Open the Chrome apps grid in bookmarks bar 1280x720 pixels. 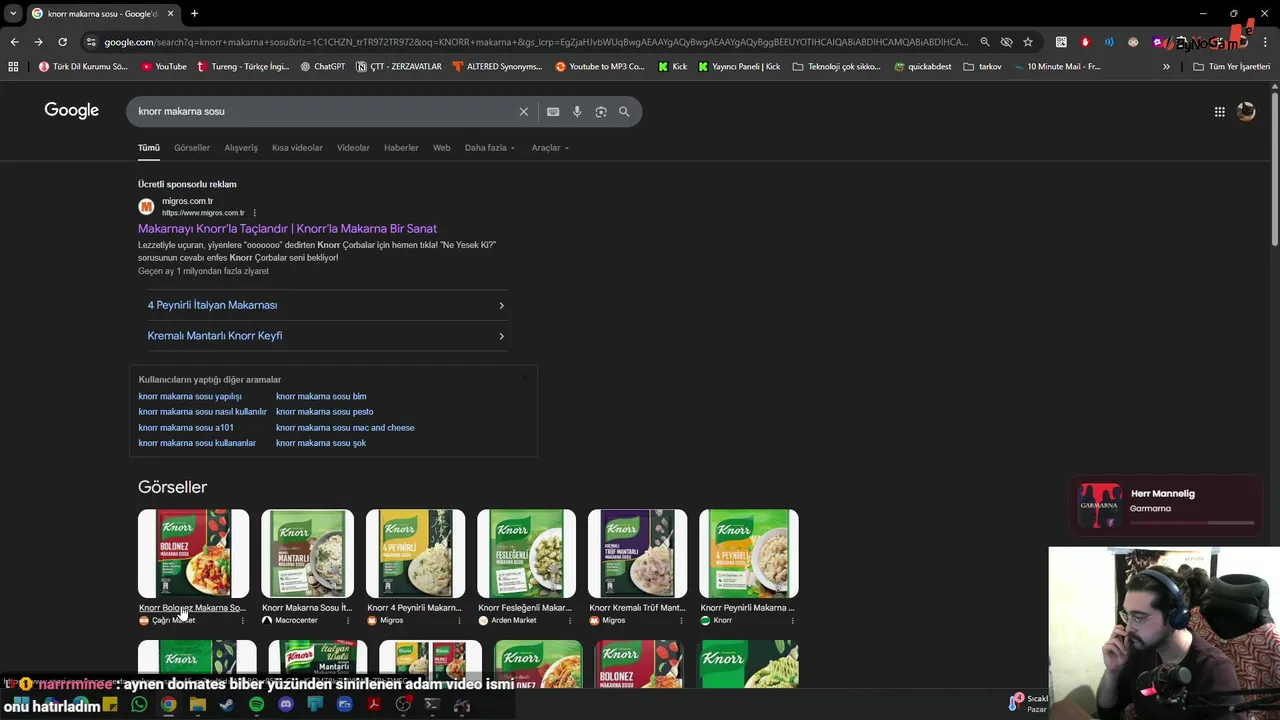pos(13,67)
